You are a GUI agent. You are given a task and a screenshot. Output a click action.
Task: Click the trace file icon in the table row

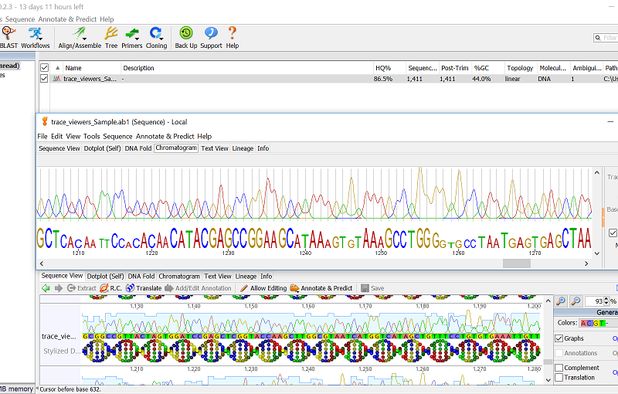point(57,79)
